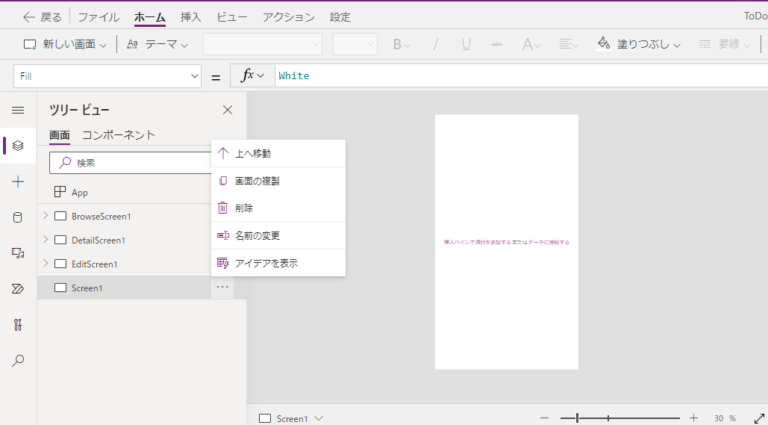The image size is (768, 425).
Task: Open the 罫線 border dropdown
Action: click(x=724, y=45)
